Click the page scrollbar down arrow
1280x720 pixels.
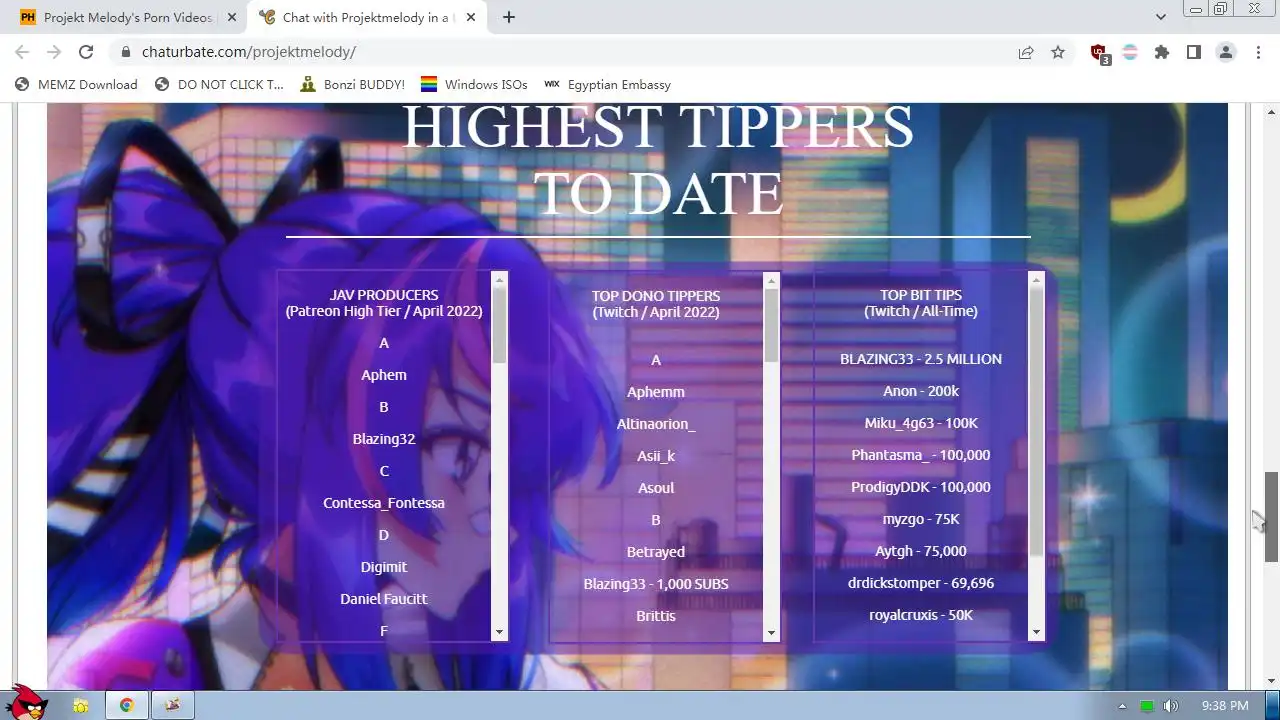1271,680
